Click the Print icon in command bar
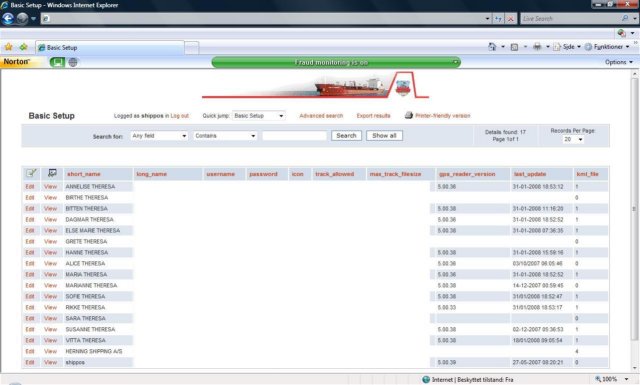This screenshot has height=385, width=640. tap(537, 47)
